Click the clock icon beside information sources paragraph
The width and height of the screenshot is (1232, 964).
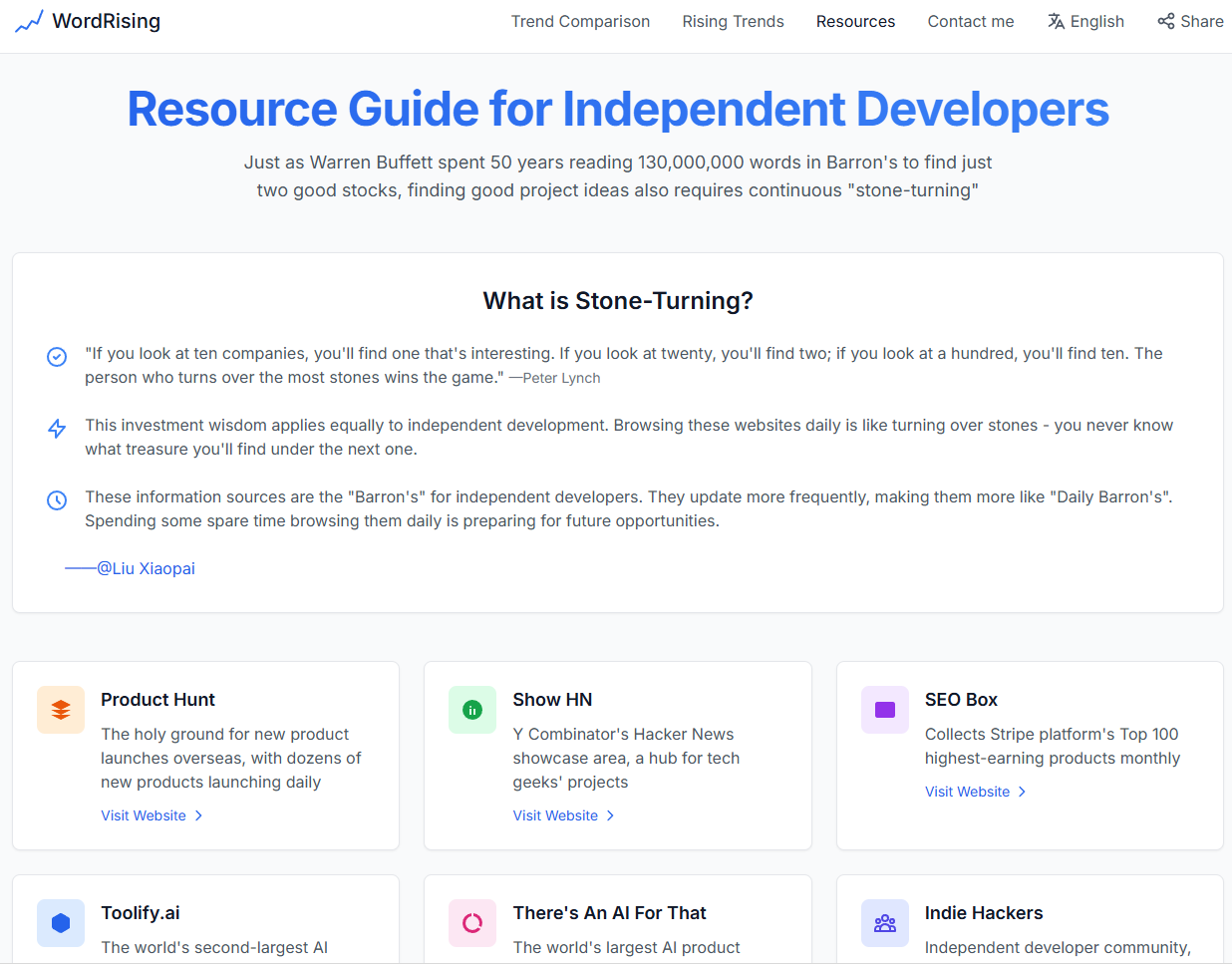point(57,500)
